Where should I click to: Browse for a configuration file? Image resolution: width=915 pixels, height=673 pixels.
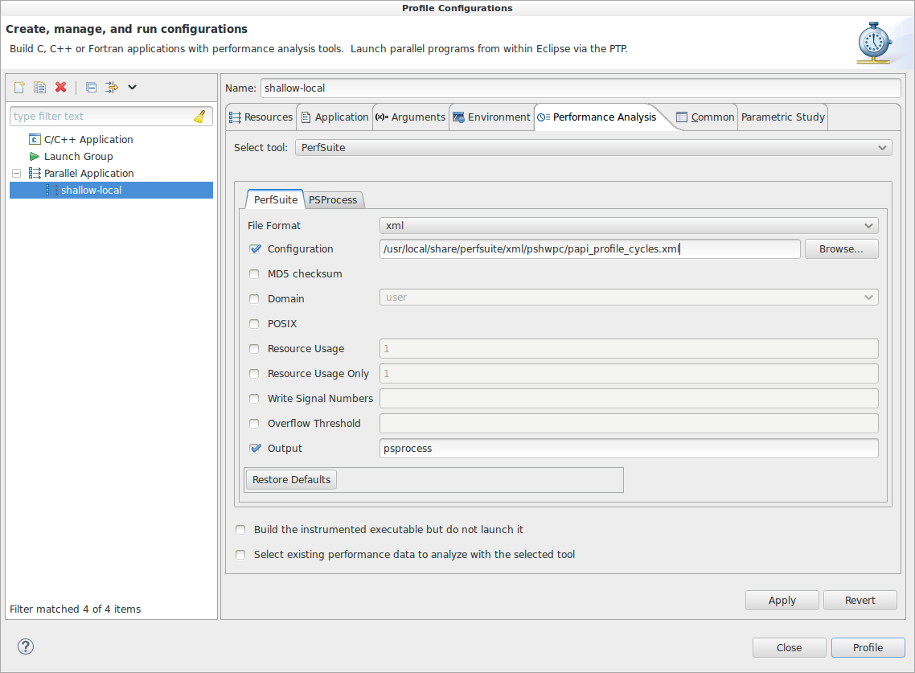pyautogui.click(x=841, y=249)
